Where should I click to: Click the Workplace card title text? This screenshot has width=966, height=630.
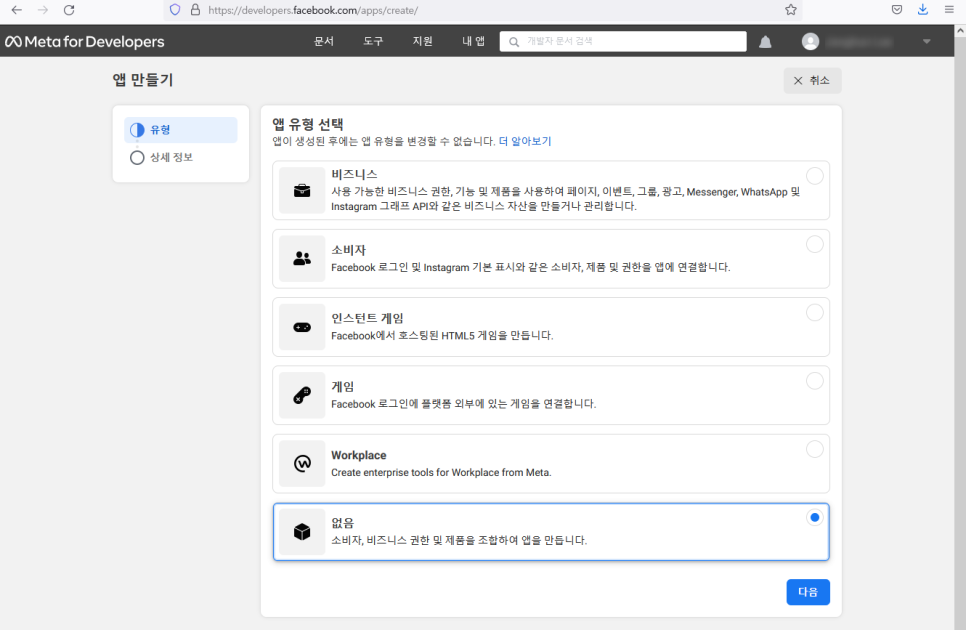click(359, 455)
